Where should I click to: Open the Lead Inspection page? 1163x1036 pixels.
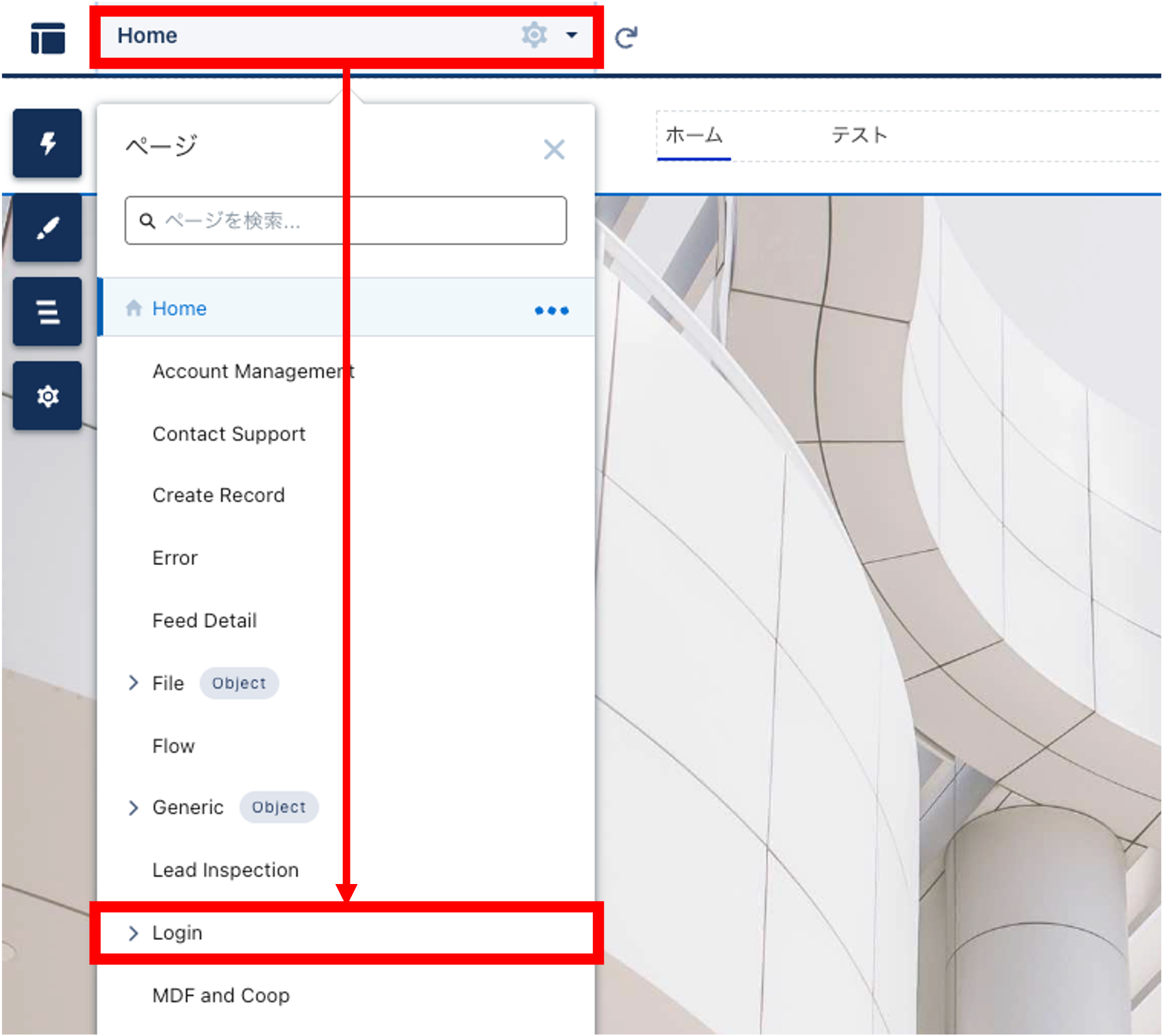coord(226,870)
